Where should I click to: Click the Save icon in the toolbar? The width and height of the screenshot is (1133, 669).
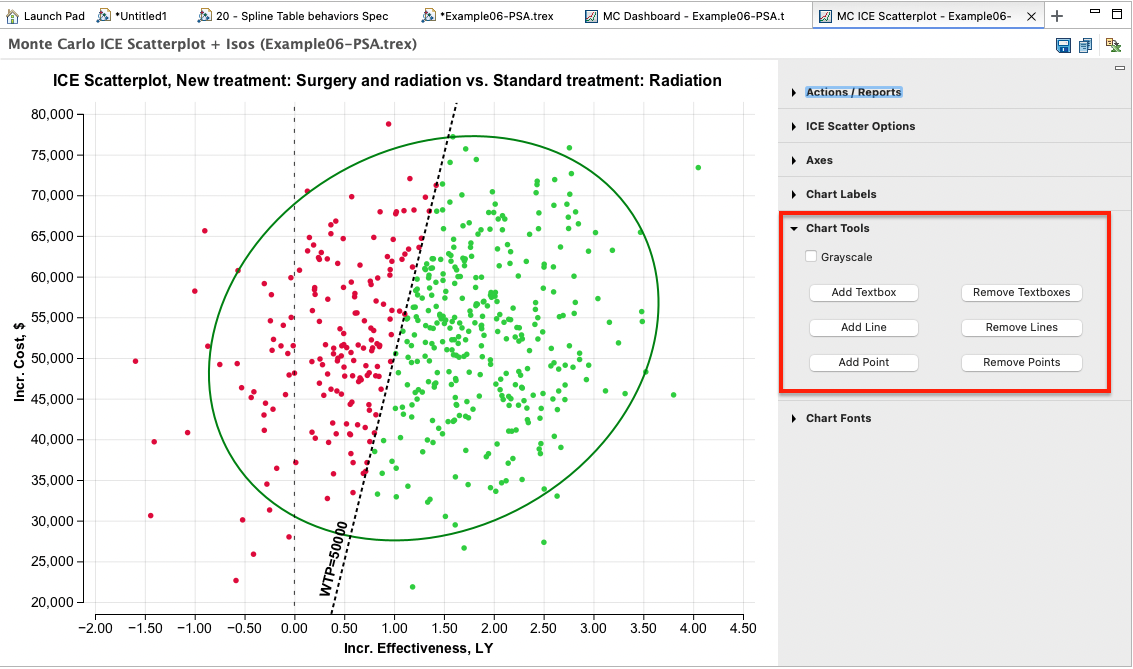[1063, 45]
